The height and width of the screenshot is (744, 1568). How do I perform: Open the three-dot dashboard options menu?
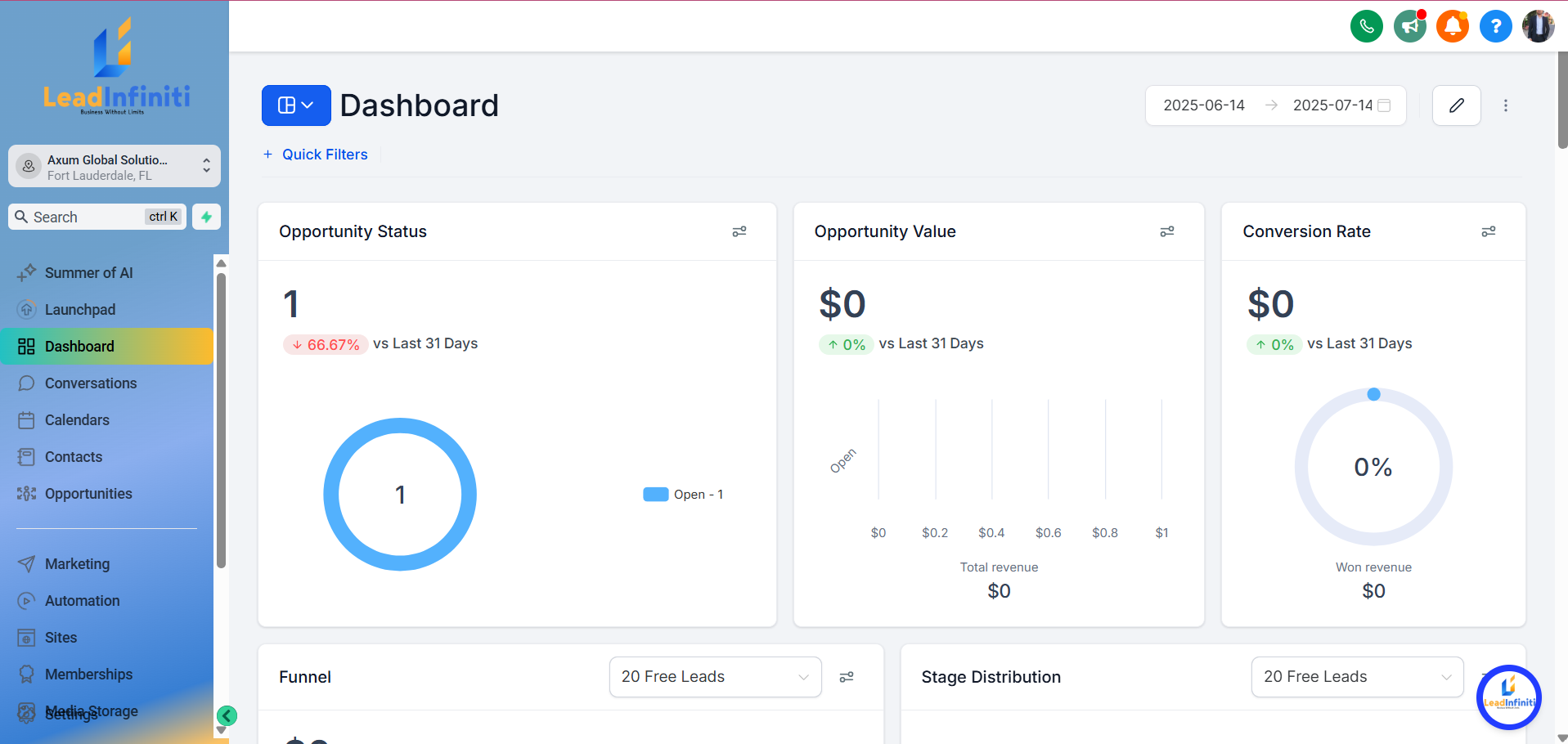coord(1505,105)
